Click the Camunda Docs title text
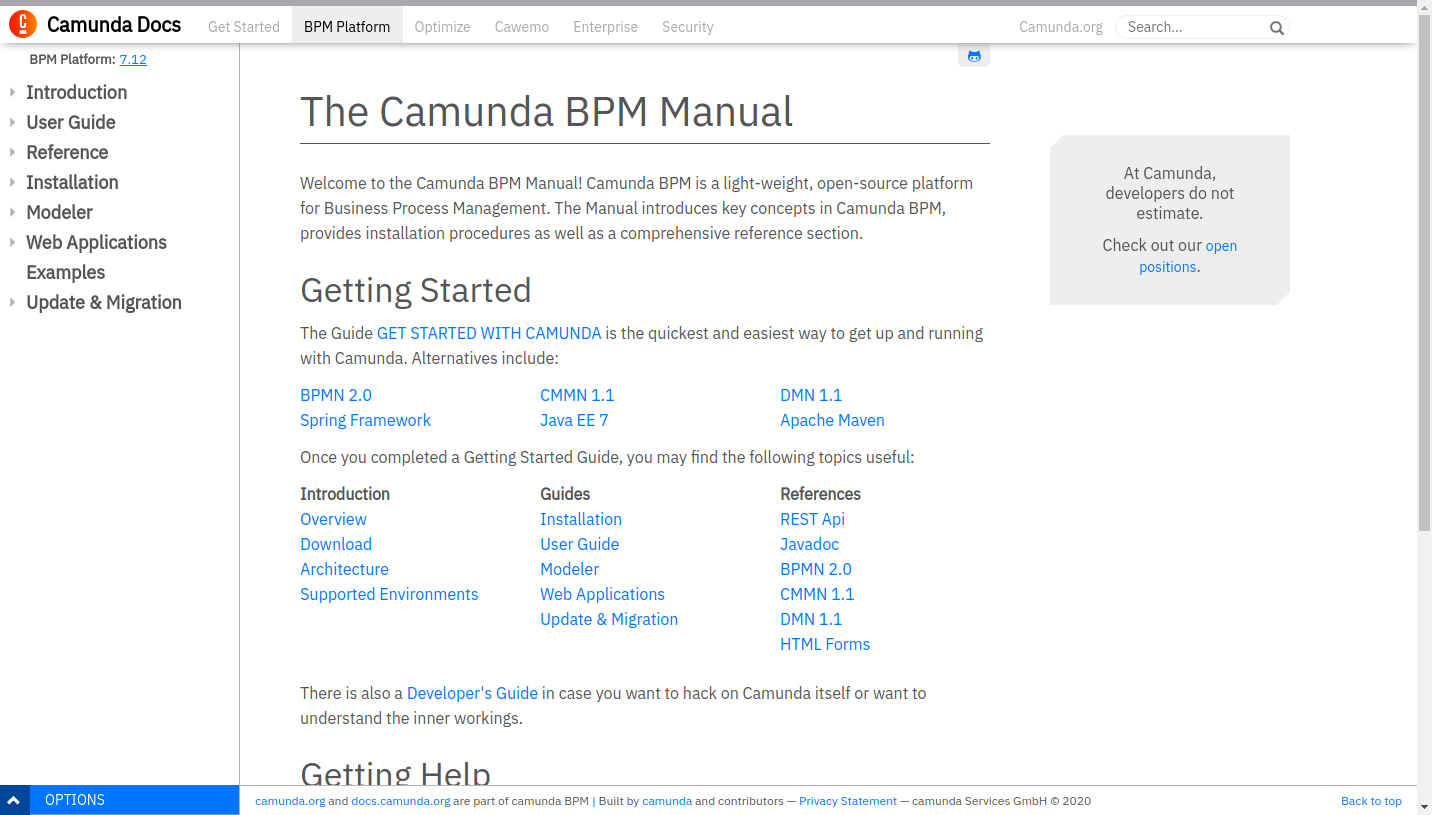This screenshot has width=1432, height=815. [114, 25]
